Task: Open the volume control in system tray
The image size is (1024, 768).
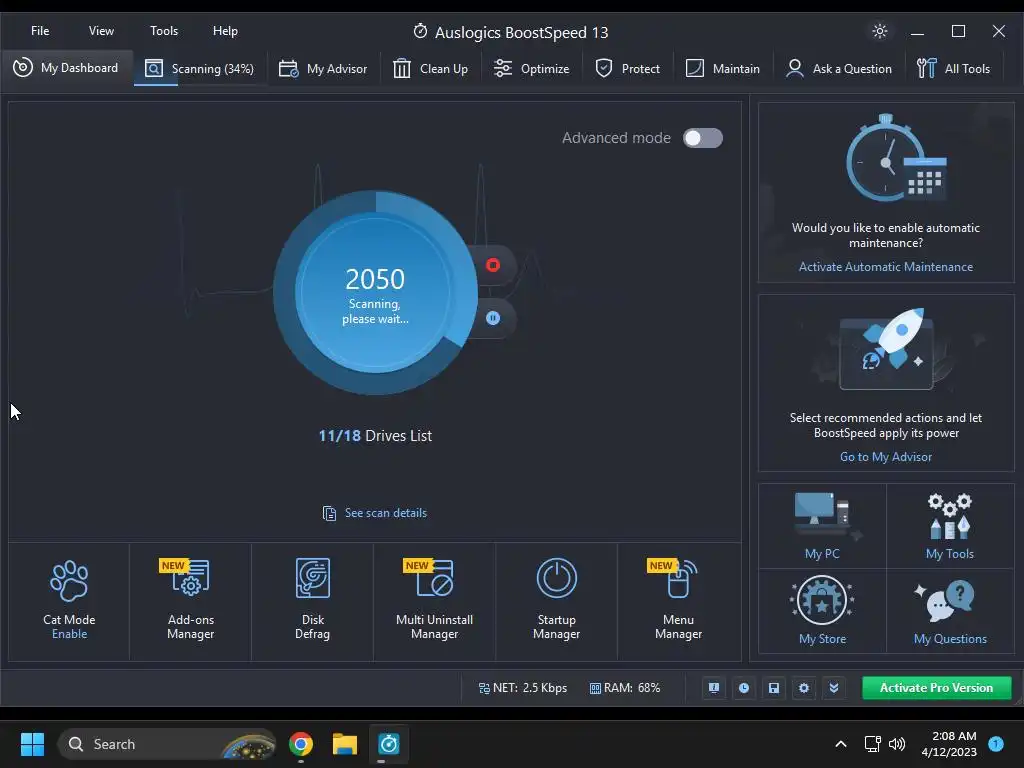Action: click(897, 744)
